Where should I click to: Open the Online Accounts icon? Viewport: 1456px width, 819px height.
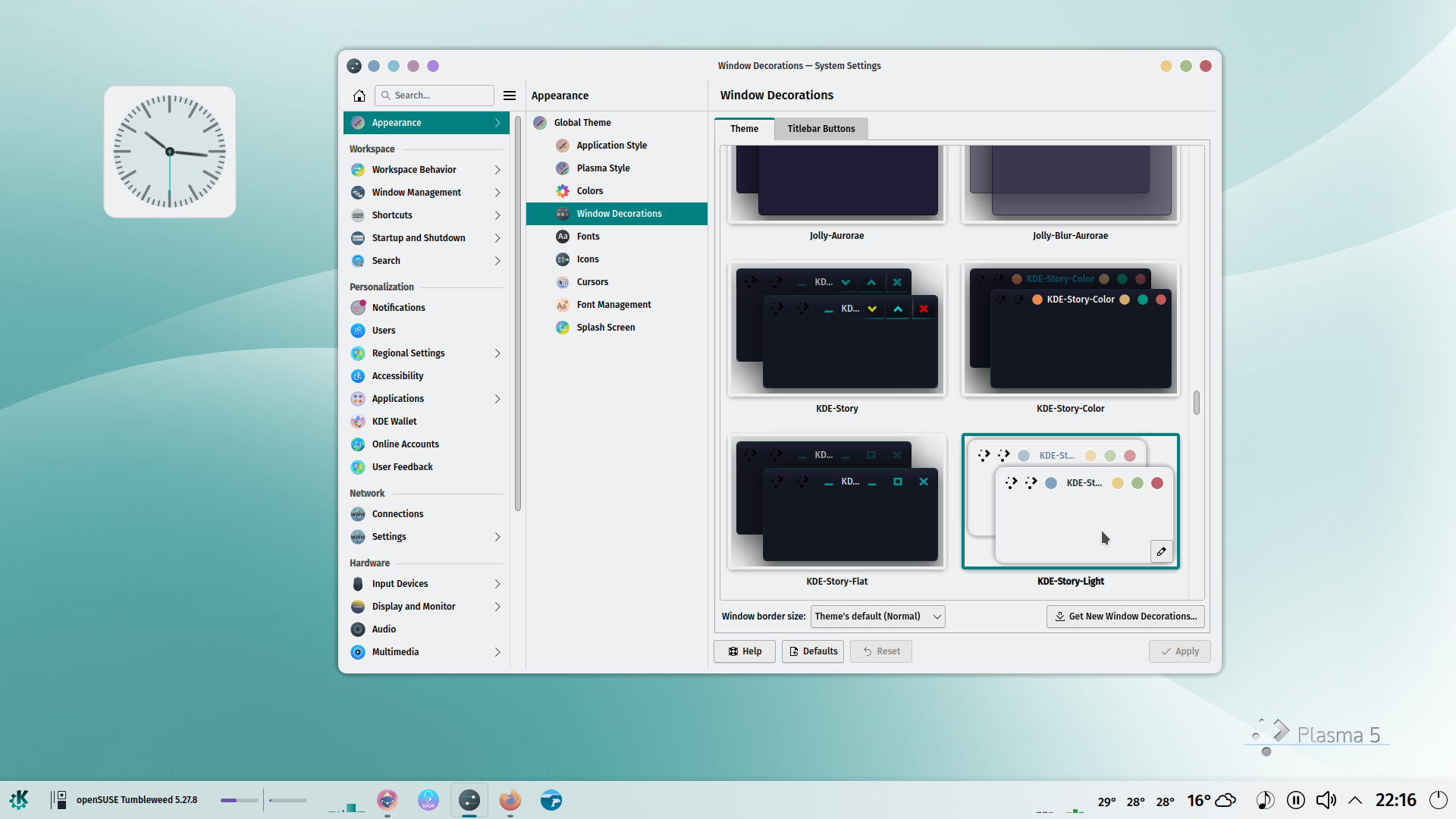click(358, 444)
